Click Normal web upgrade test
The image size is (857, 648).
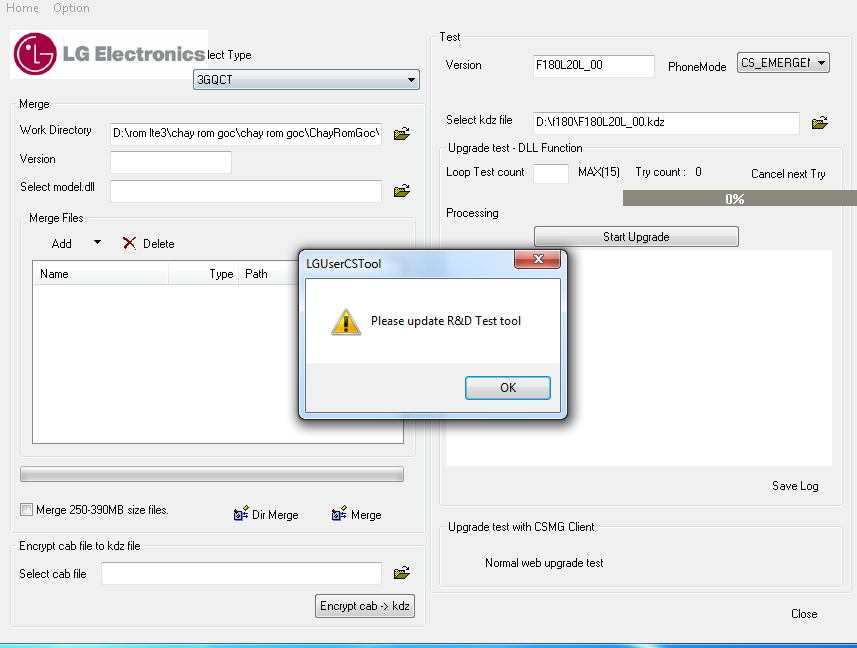544,563
